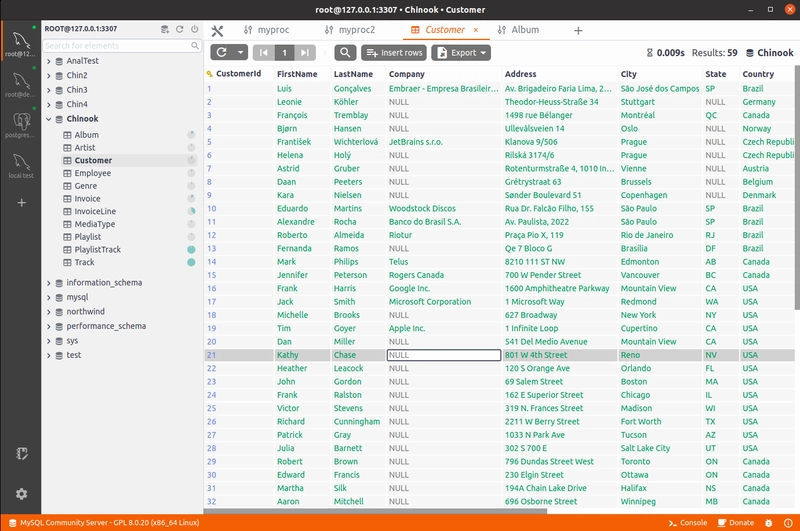This screenshot has height=531, width=800.
Task: Collapse the Chinook database
Action: point(49,119)
